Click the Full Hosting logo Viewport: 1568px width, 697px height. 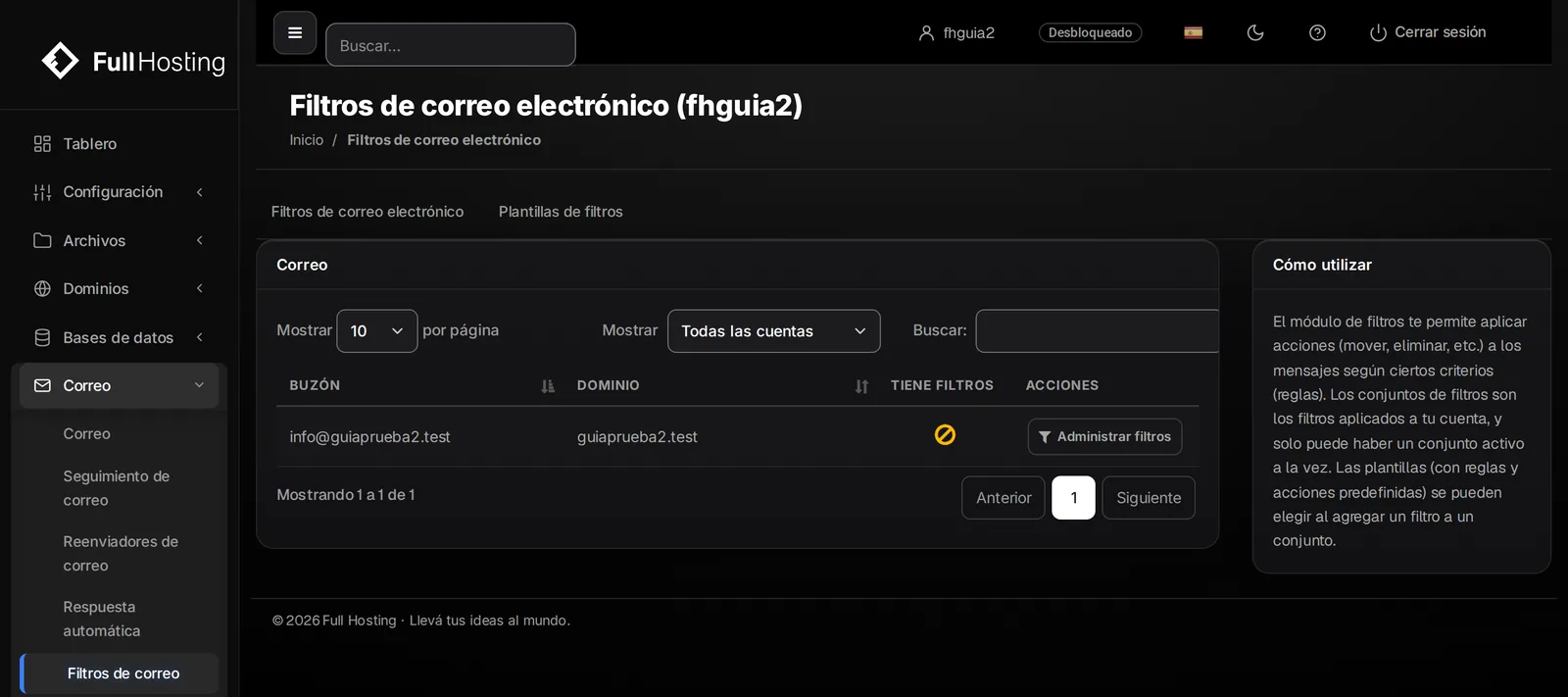(133, 61)
